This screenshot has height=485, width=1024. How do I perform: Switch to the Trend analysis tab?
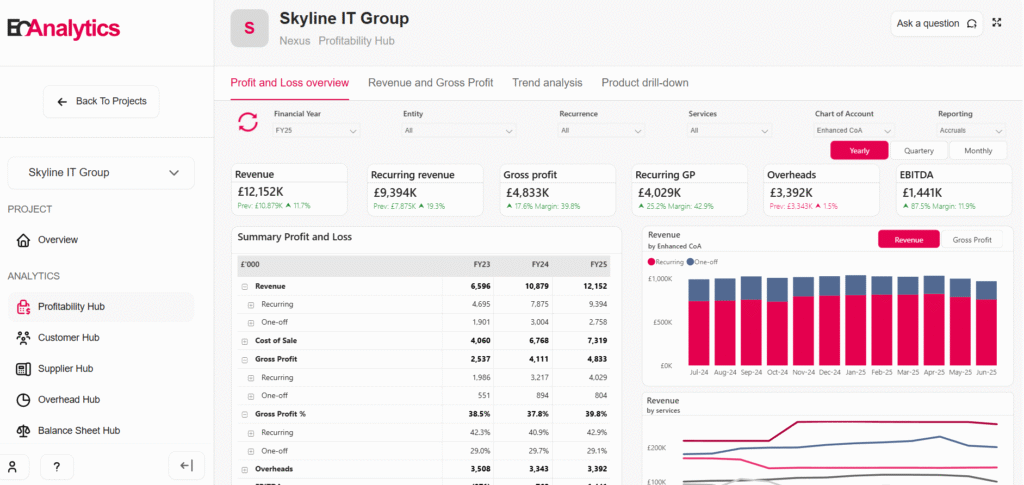point(547,83)
